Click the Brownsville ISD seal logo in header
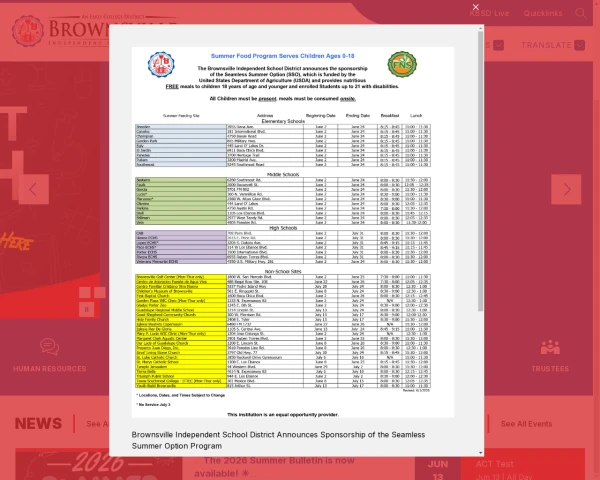This screenshot has width=600, height=480. 27,31
